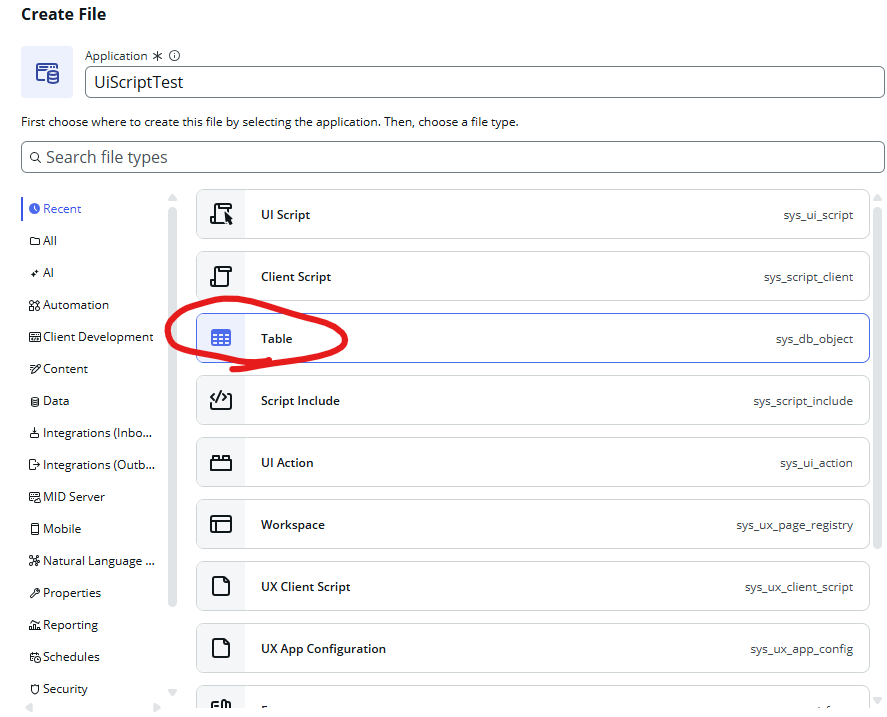The width and height of the screenshot is (887, 717).
Task: Click category list horizontal scroll-right arrow
Action: coord(157,707)
